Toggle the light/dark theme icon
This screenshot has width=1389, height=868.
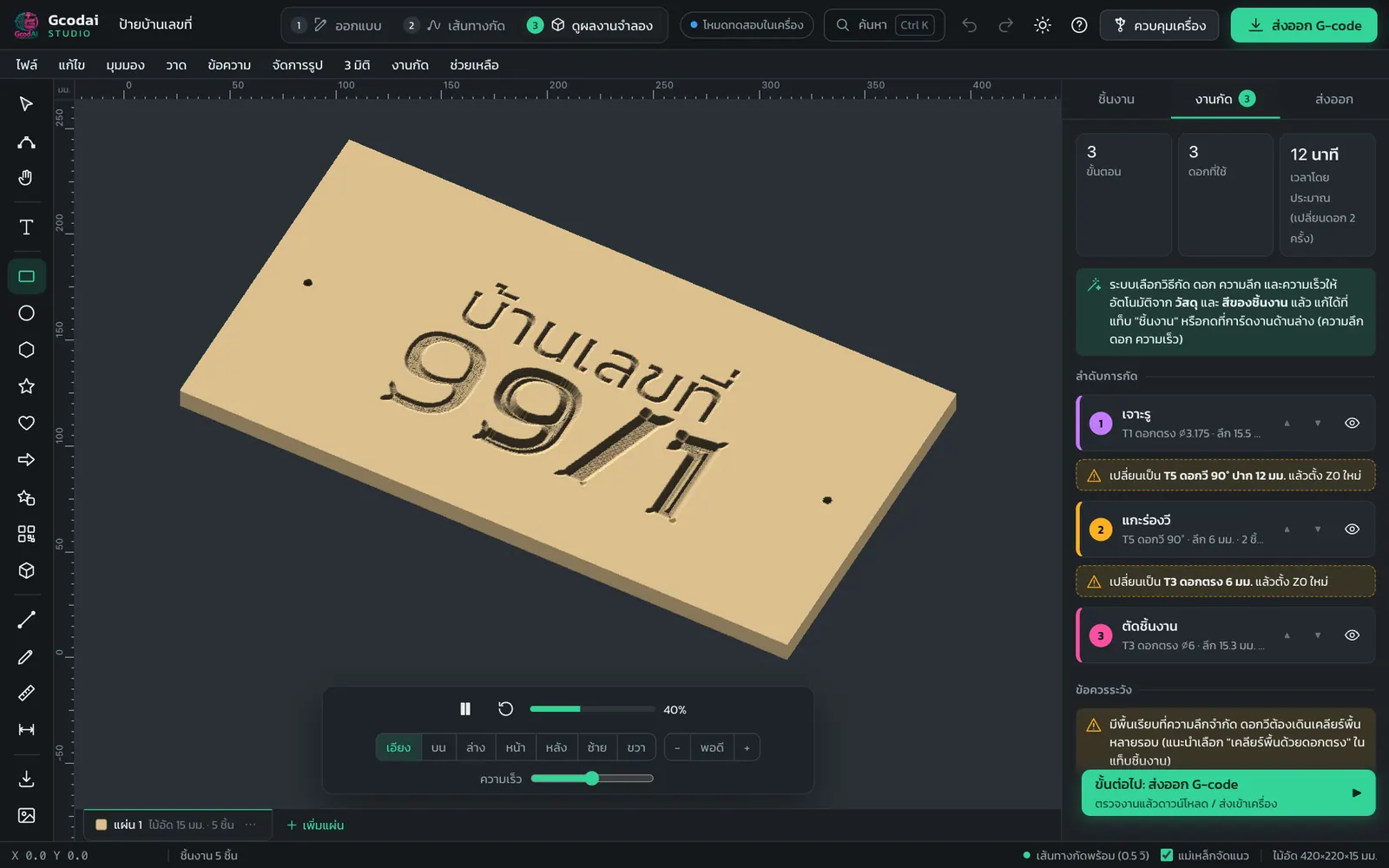1043,25
